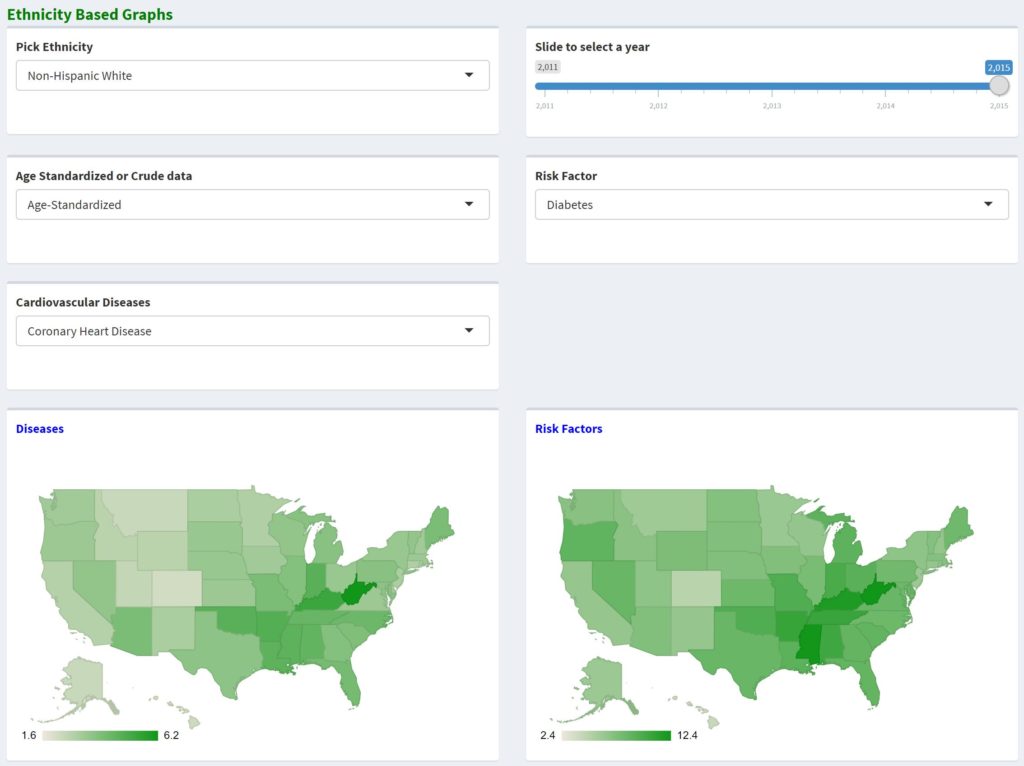The height and width of the screenshot is (766, 1024).
Task: Click Colorado on the Risk Factors map
Action: 696,588
